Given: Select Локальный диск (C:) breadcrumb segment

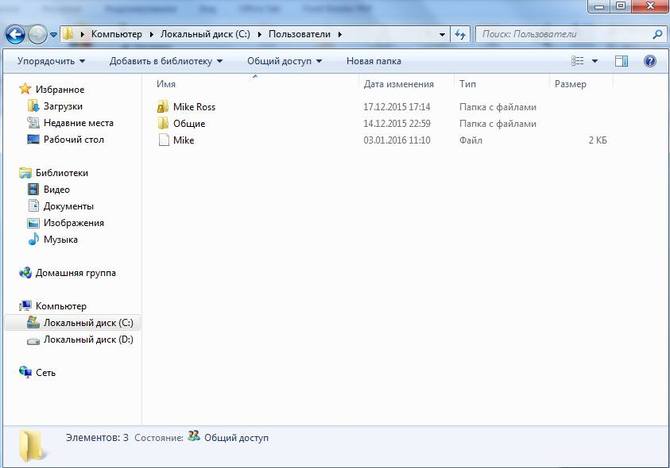Looking at the screenshot, I should point(205,34).
